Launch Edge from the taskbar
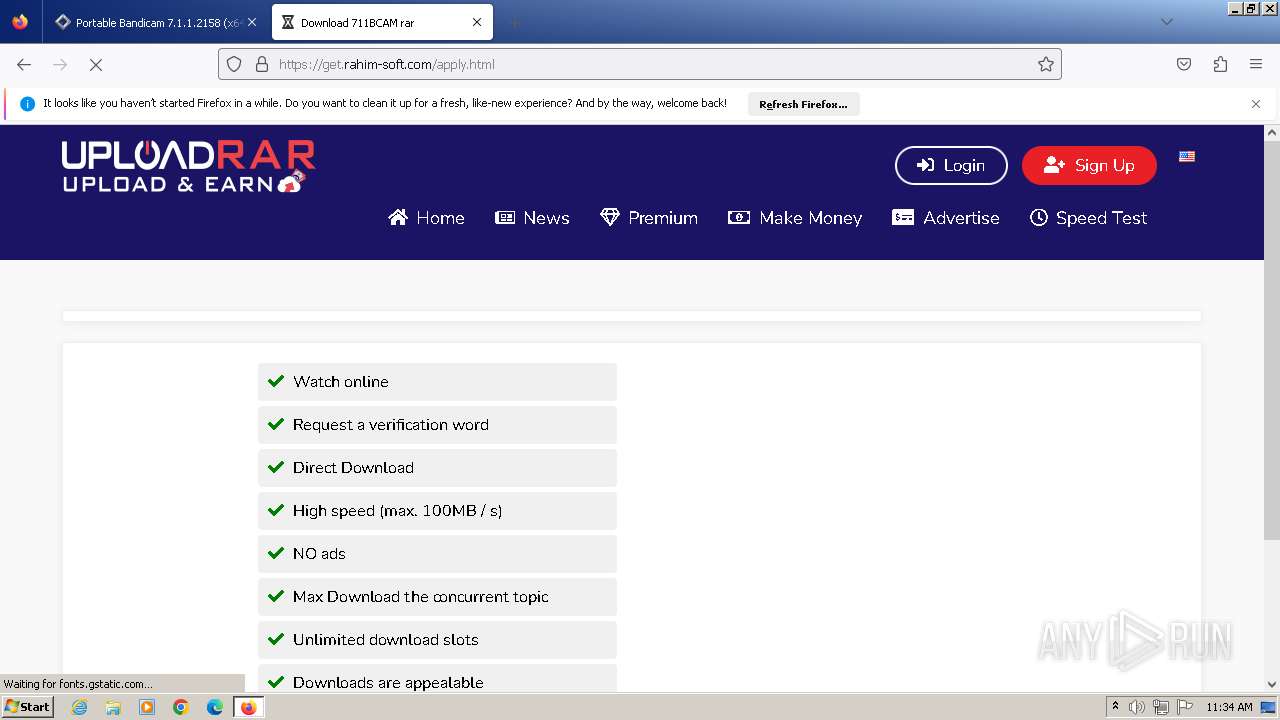 pos(215,707)
